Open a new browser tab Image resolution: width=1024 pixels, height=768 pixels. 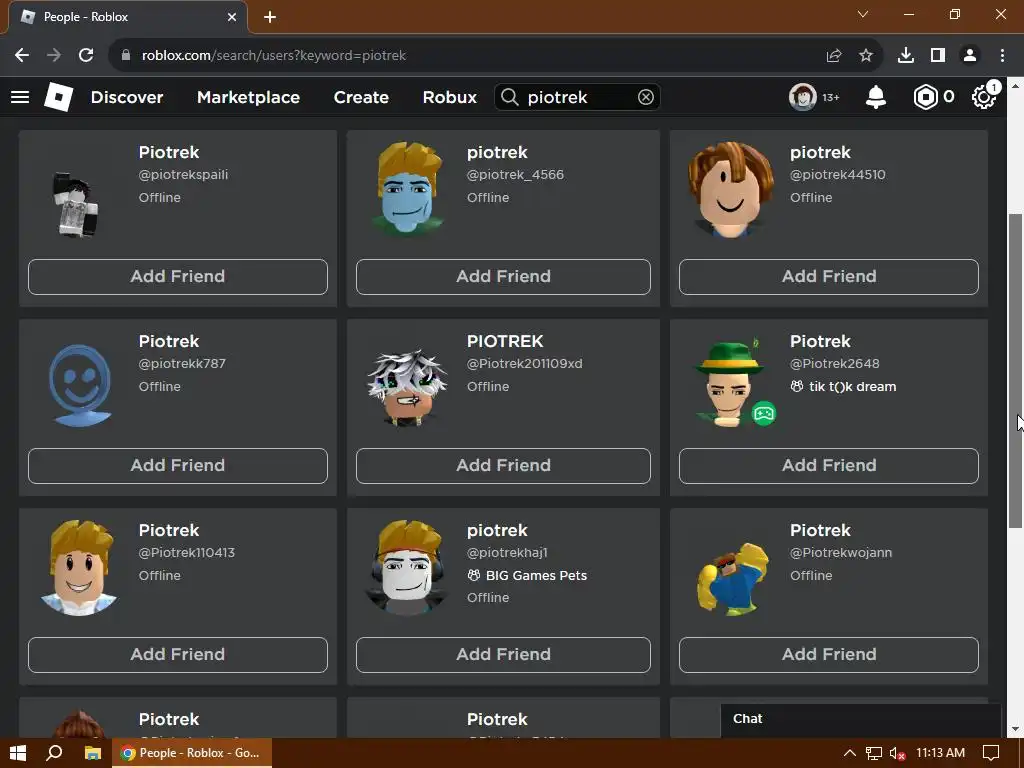pyautogui.click(x=270, y=17)
